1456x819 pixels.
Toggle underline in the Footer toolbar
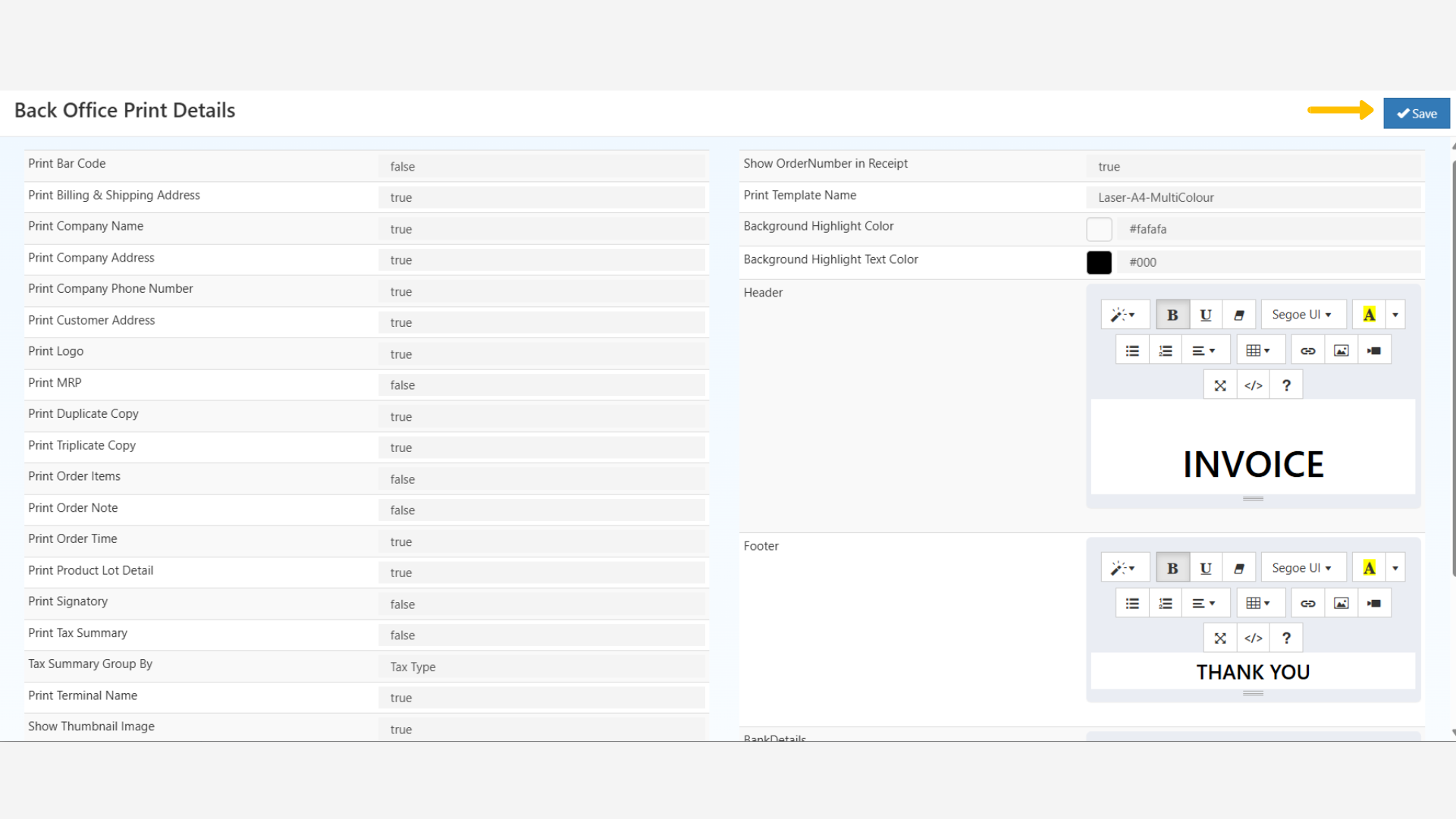(x=1205, y=566)
